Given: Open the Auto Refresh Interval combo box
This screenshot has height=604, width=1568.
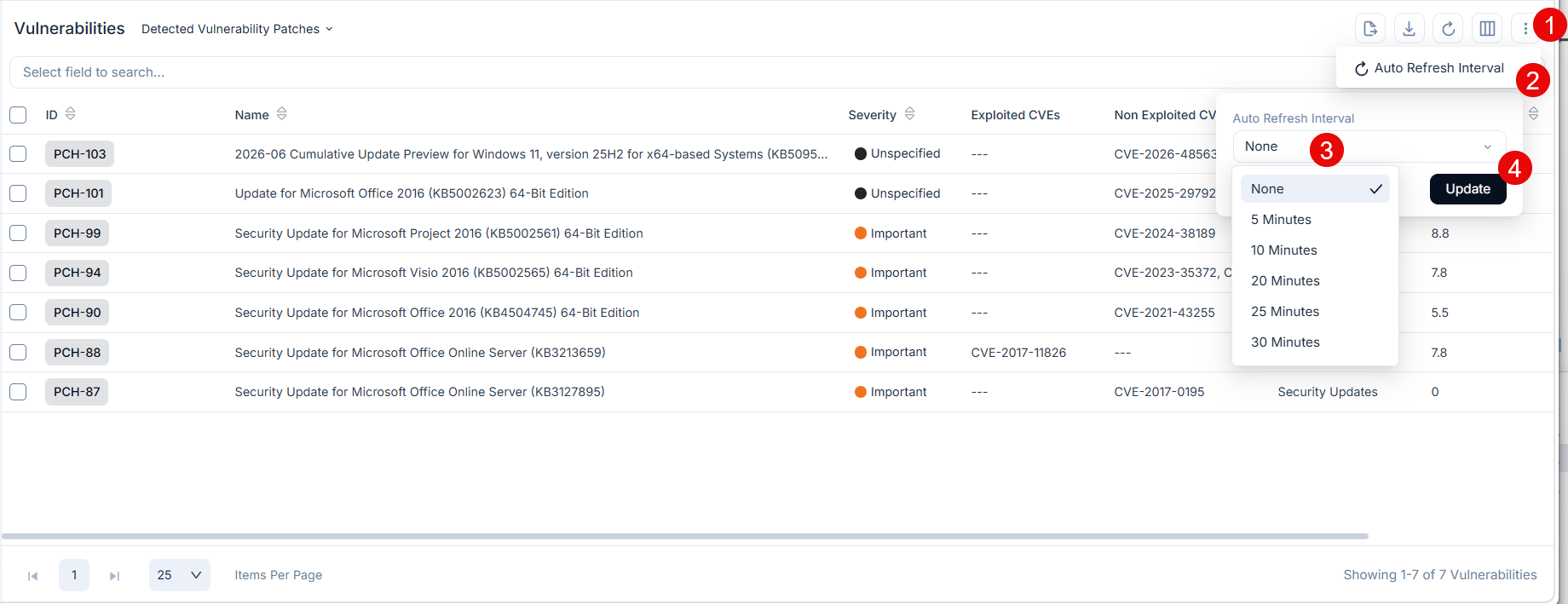Looking at the screenshot, I should point(1369,147).
